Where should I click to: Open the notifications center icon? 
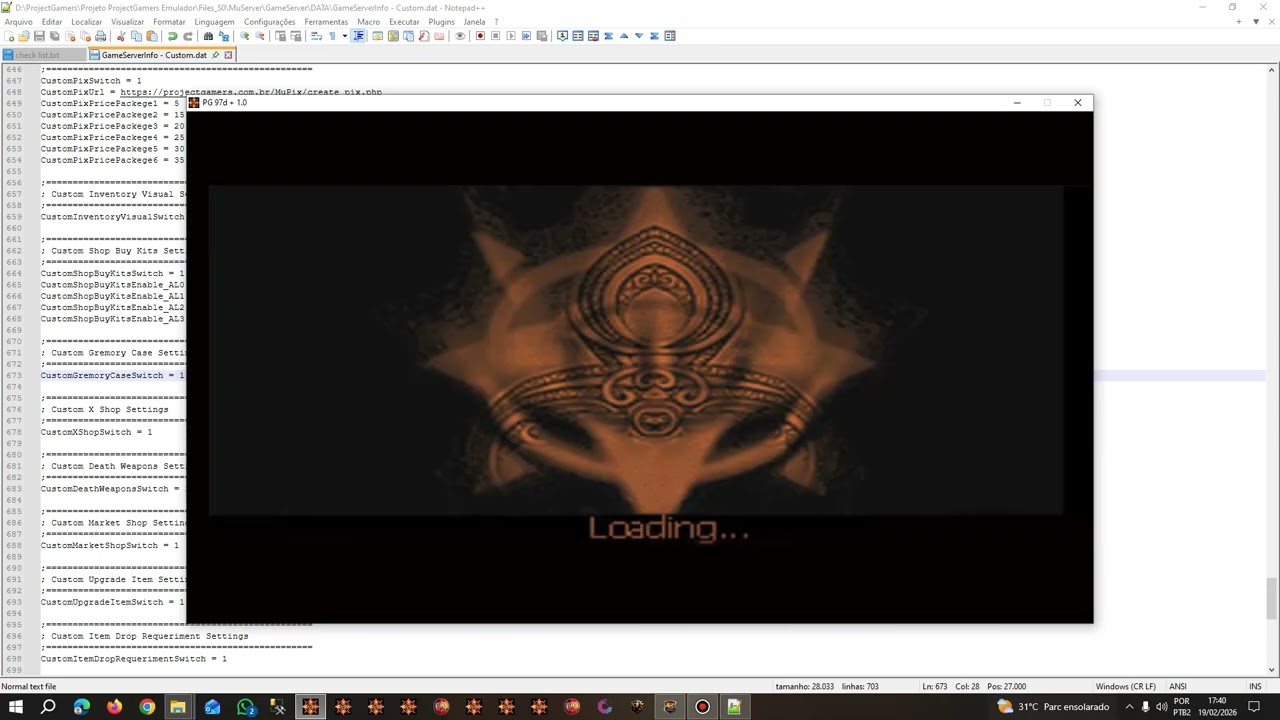click(x=1253, y=707)
